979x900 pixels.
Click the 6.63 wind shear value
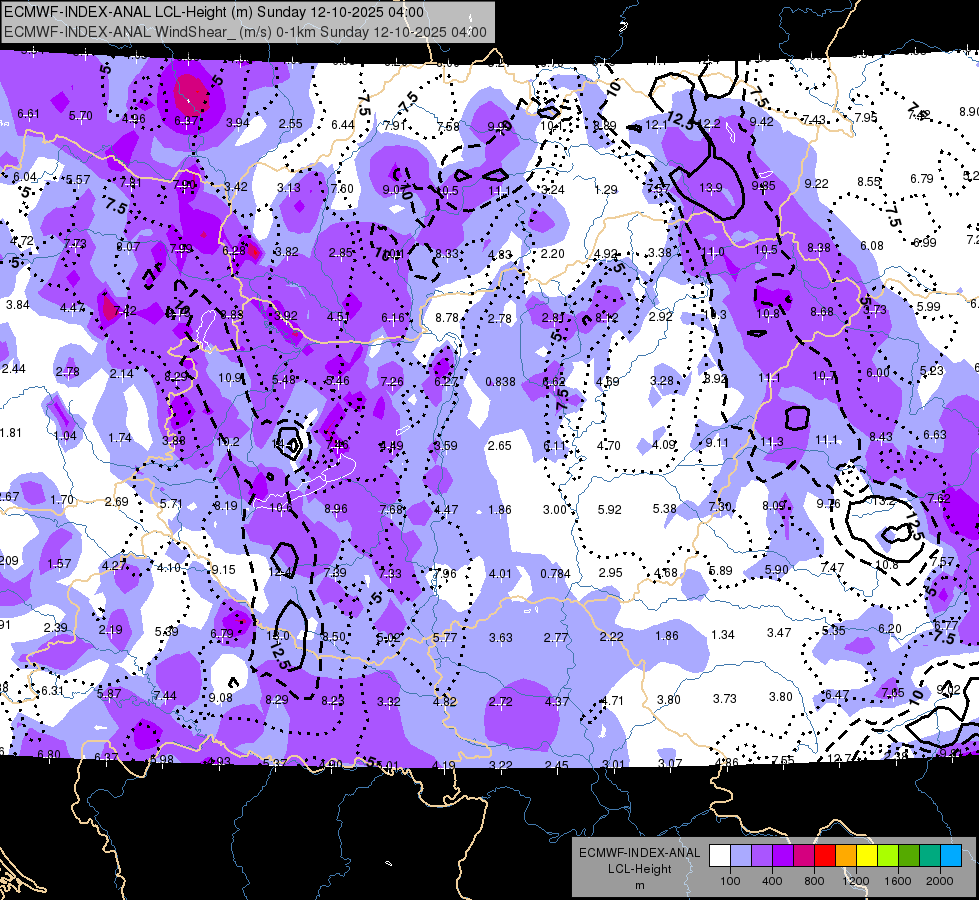935,435
